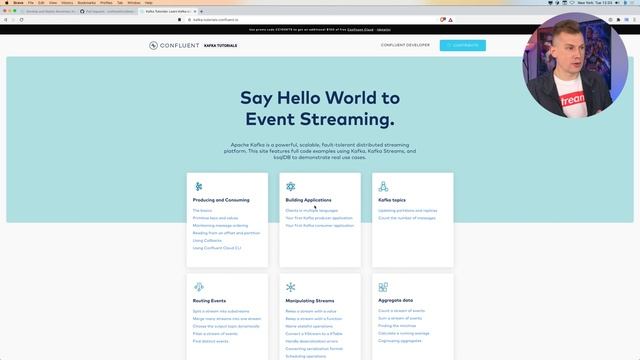Reload the page with the refresh icon
The width and height of the screenshot is (640, 360).
point(21,20)
